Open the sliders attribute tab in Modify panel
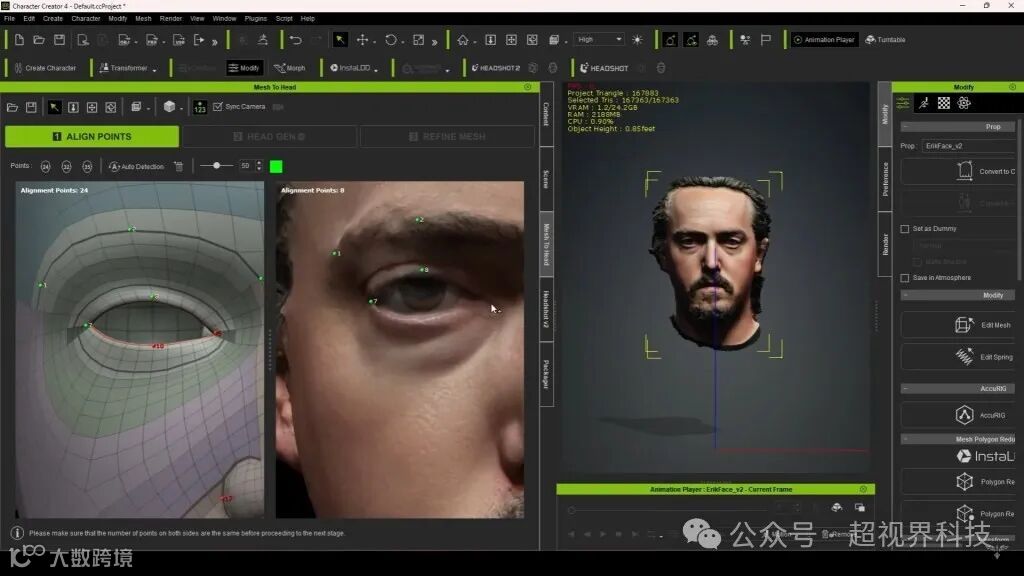Image resolution: width=1024 pixels, height=576 pixels. [x=903, y=103]
